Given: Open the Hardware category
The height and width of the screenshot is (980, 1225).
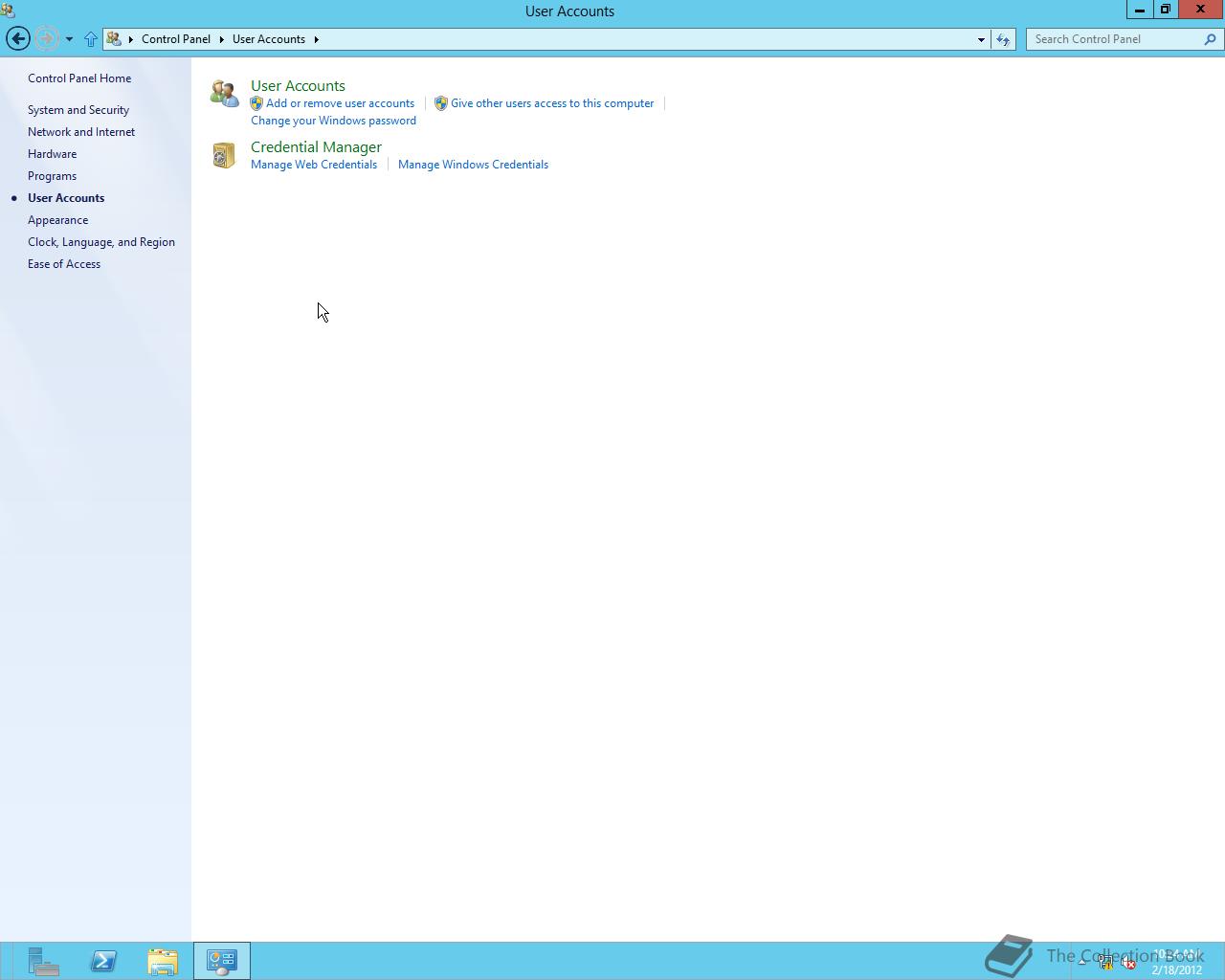Looking at the screenshot, I should tap(53, 154).
